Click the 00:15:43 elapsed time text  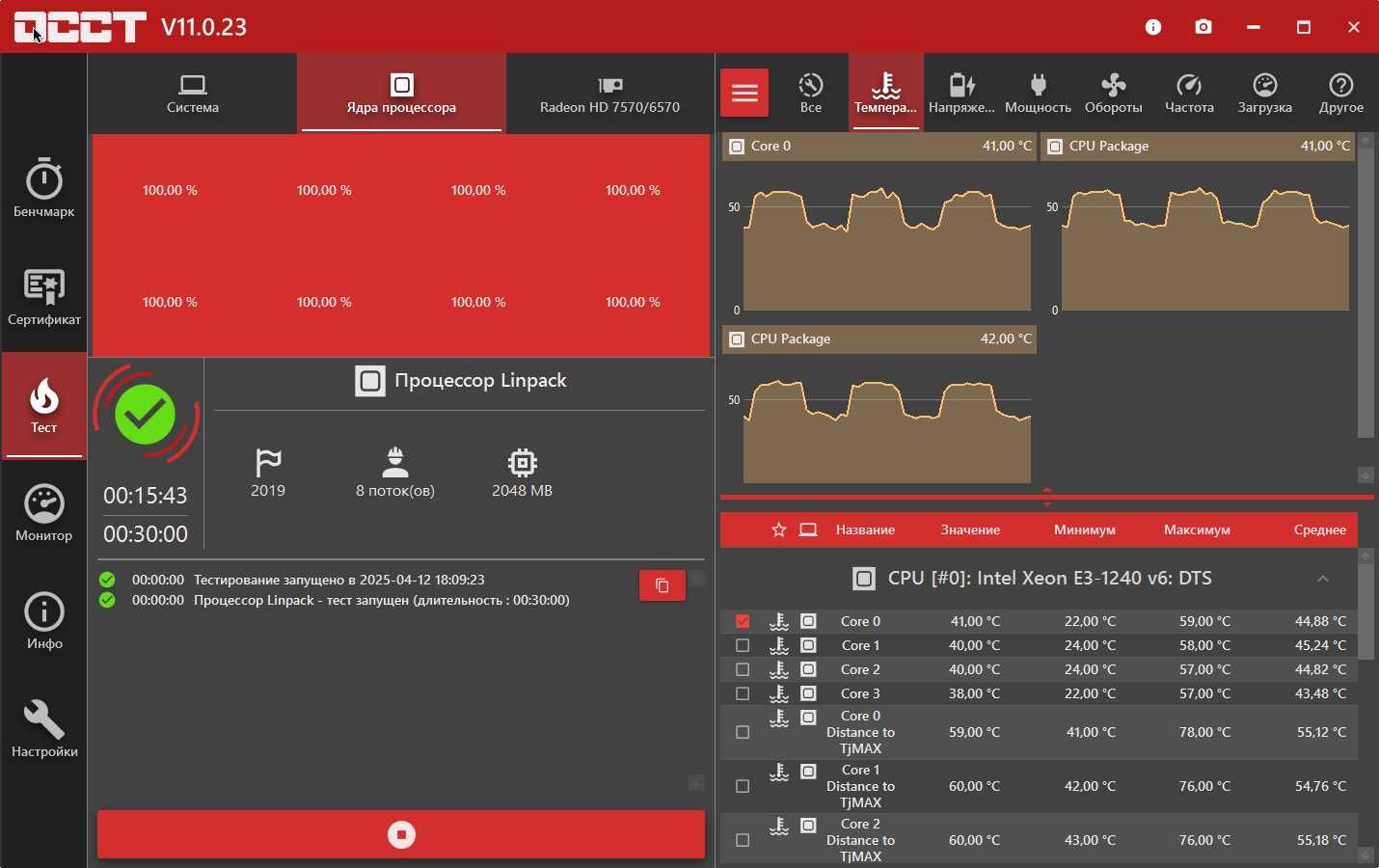point(146,496)
